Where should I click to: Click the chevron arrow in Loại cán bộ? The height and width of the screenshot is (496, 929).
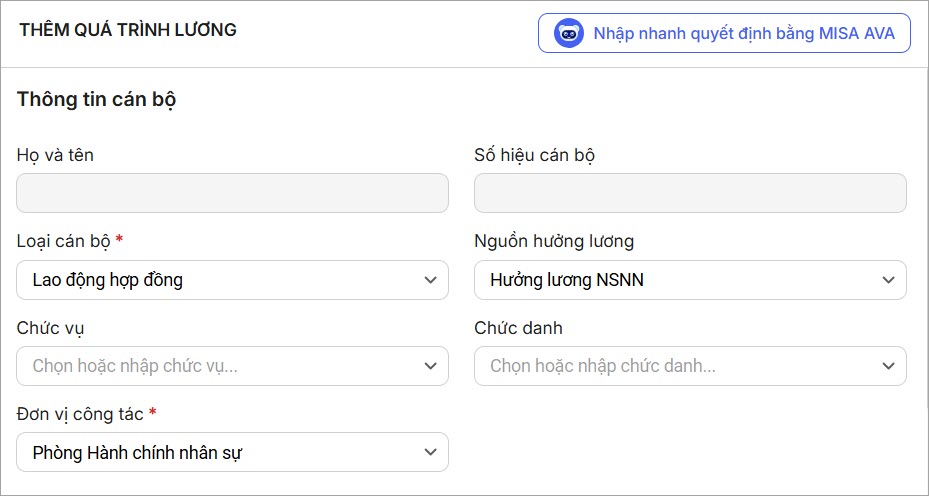tap(431, 280)
